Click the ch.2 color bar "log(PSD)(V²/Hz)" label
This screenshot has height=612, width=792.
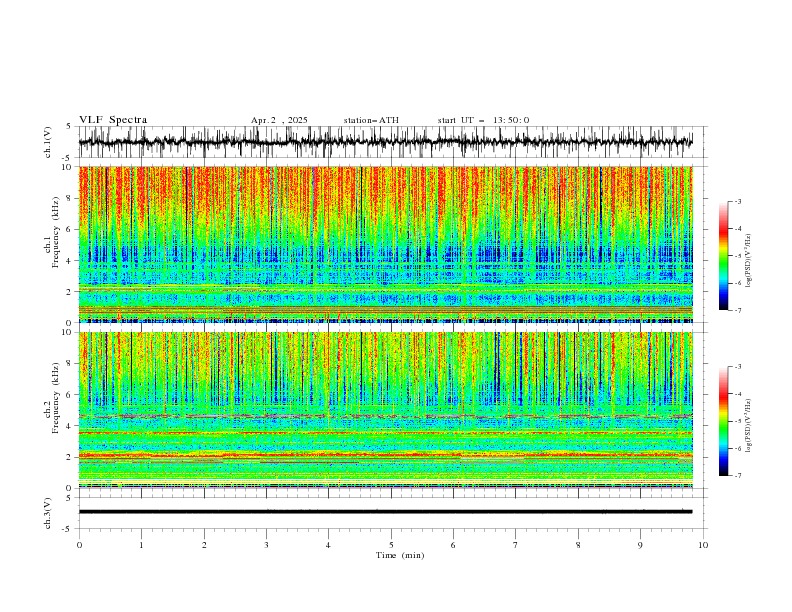point(749,425)
